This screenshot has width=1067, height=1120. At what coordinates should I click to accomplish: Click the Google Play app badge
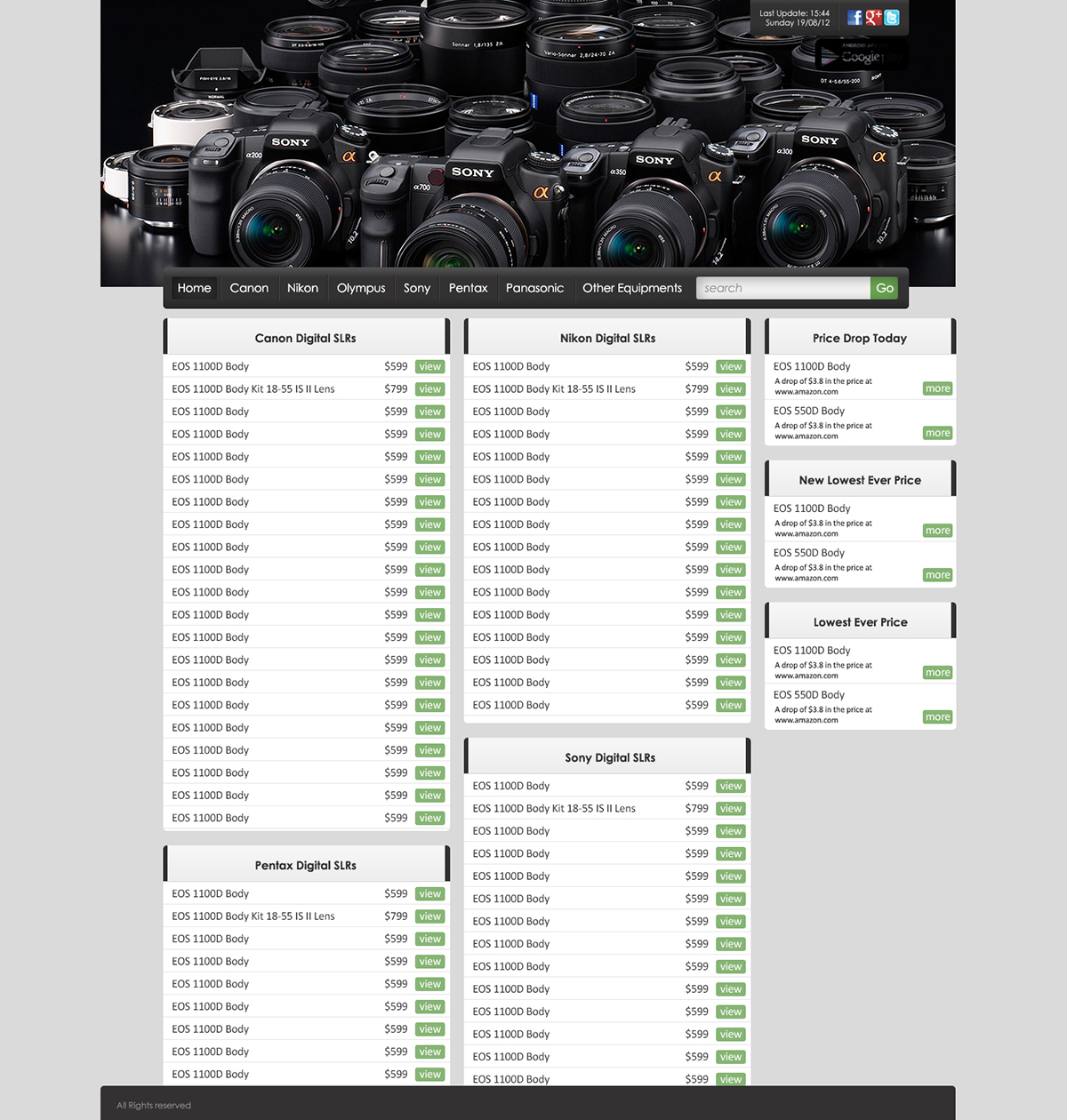pos(861,55)
